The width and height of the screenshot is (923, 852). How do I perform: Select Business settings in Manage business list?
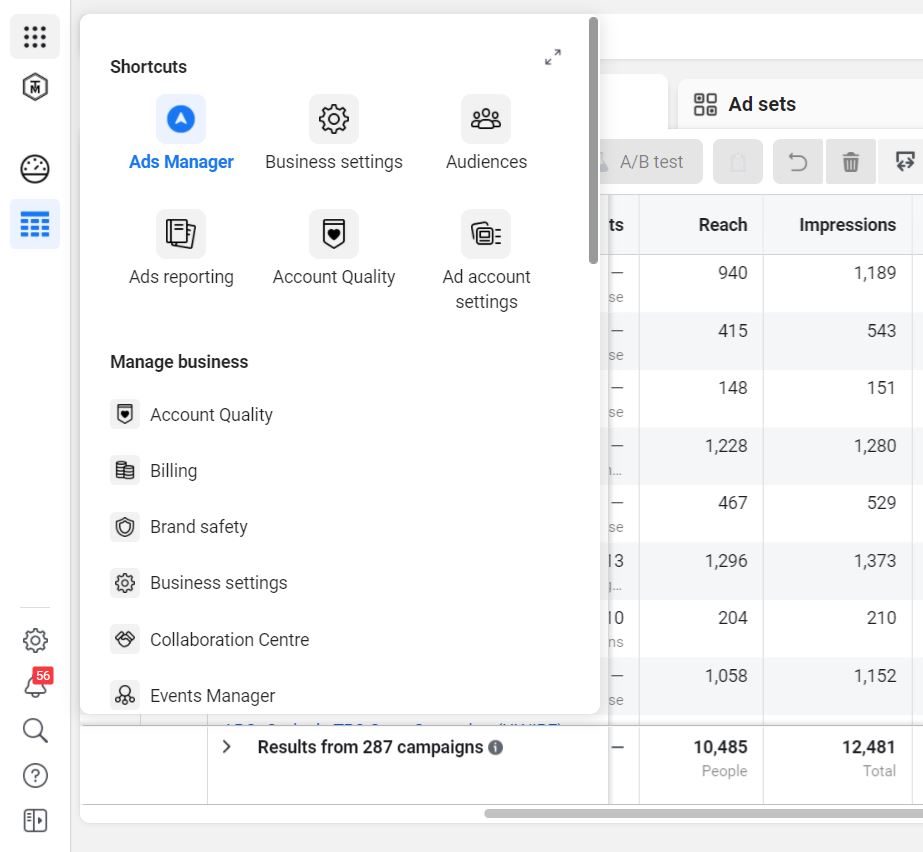coord(219,583)
